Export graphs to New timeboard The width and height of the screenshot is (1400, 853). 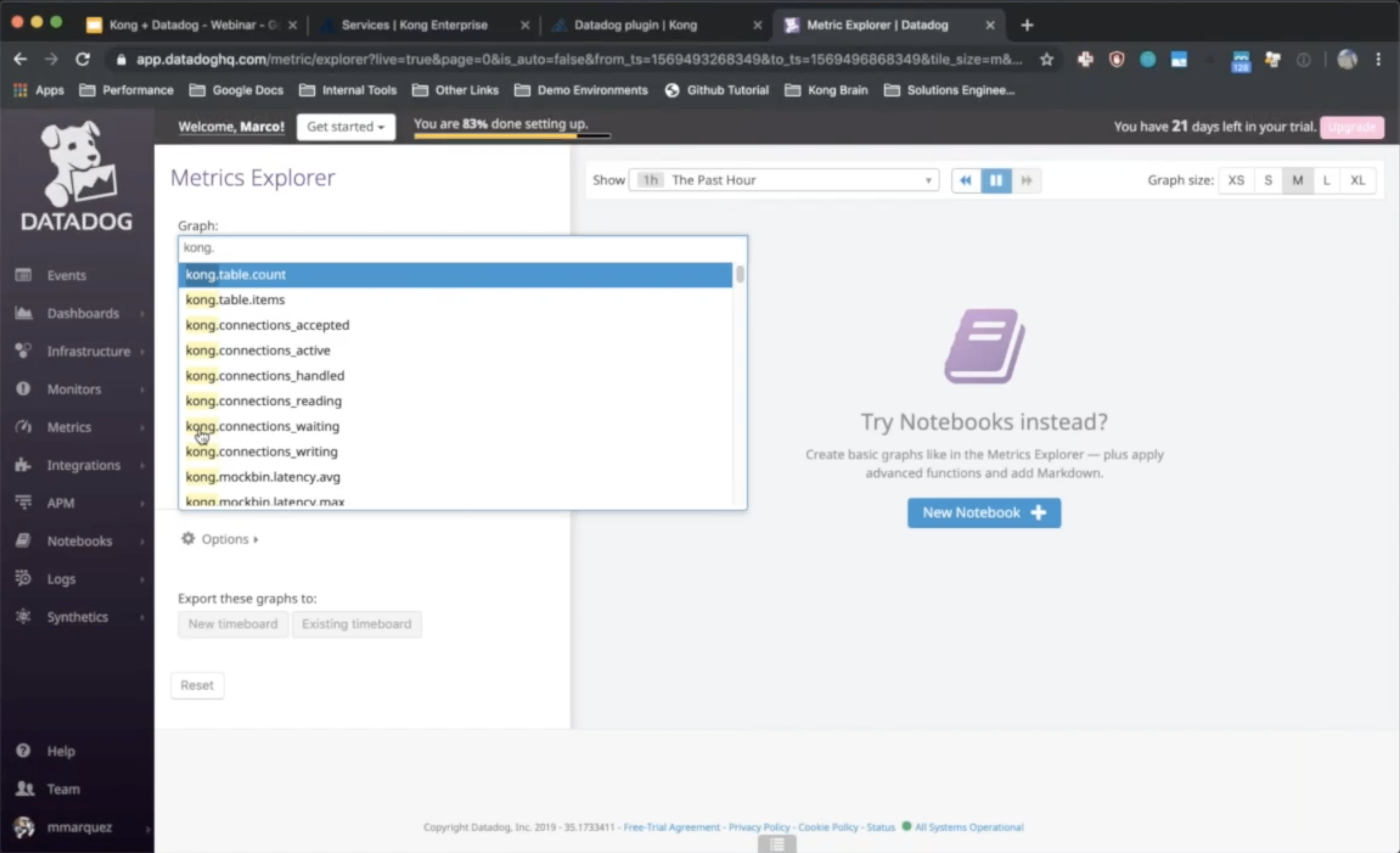click(x=233, y=624)
